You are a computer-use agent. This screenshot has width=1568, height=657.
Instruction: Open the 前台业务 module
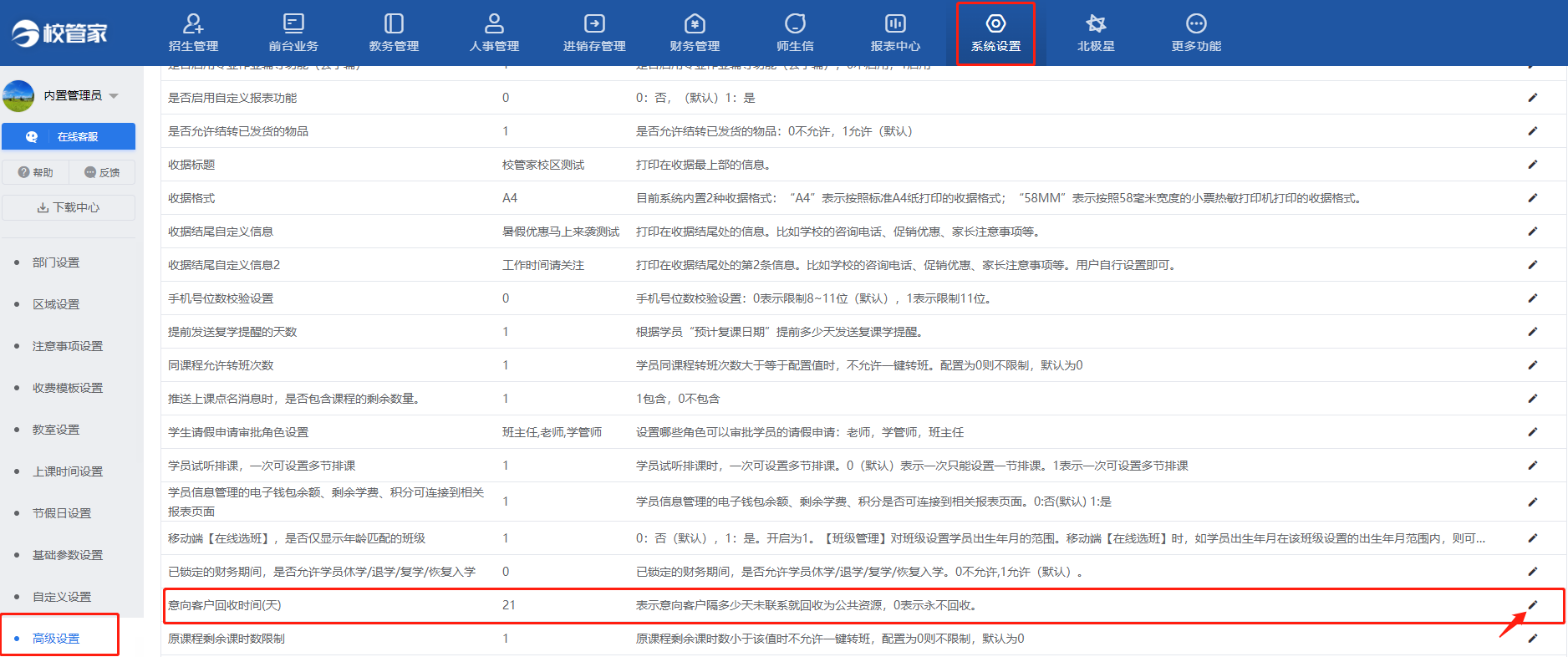tap(293, 33)
